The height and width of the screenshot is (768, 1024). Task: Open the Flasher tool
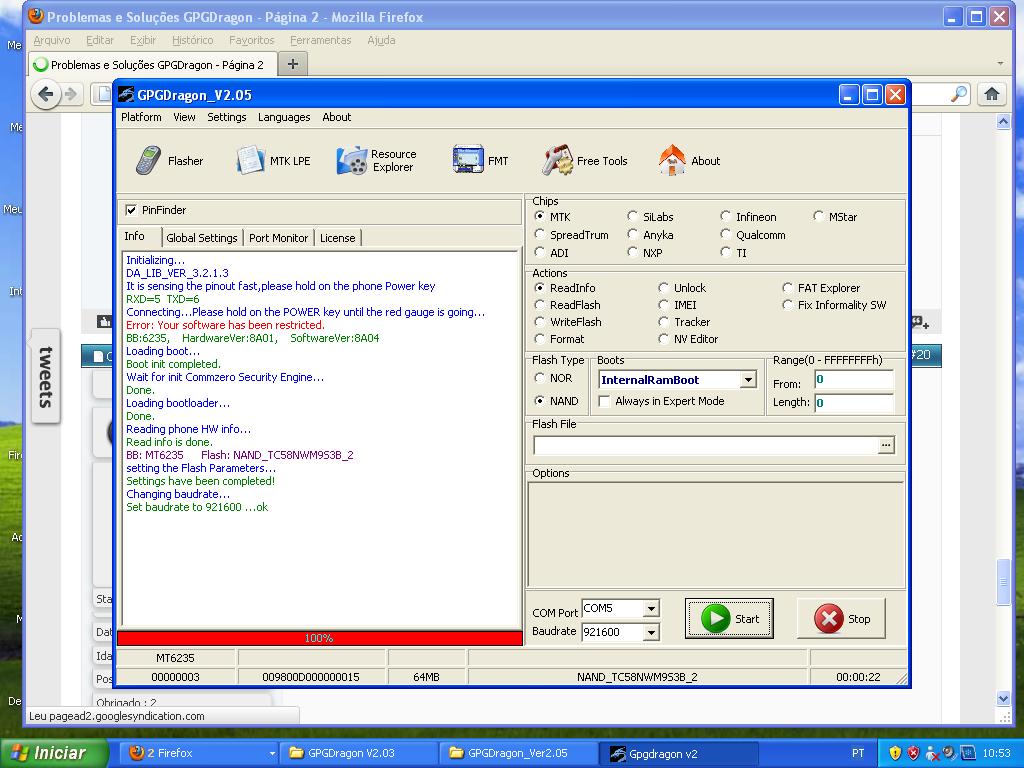(170, 161)
